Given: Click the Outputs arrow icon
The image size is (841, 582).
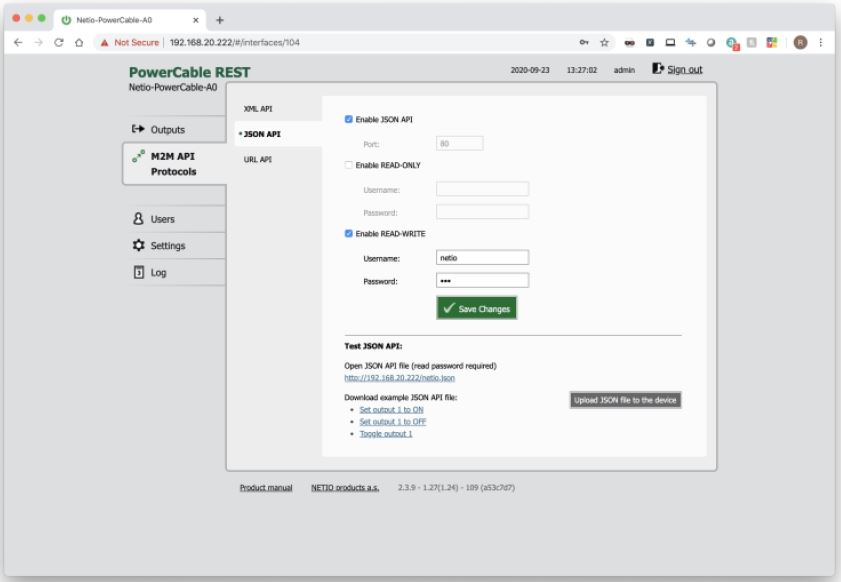Looking at the screenshot, I should click(x=138, y=129).
